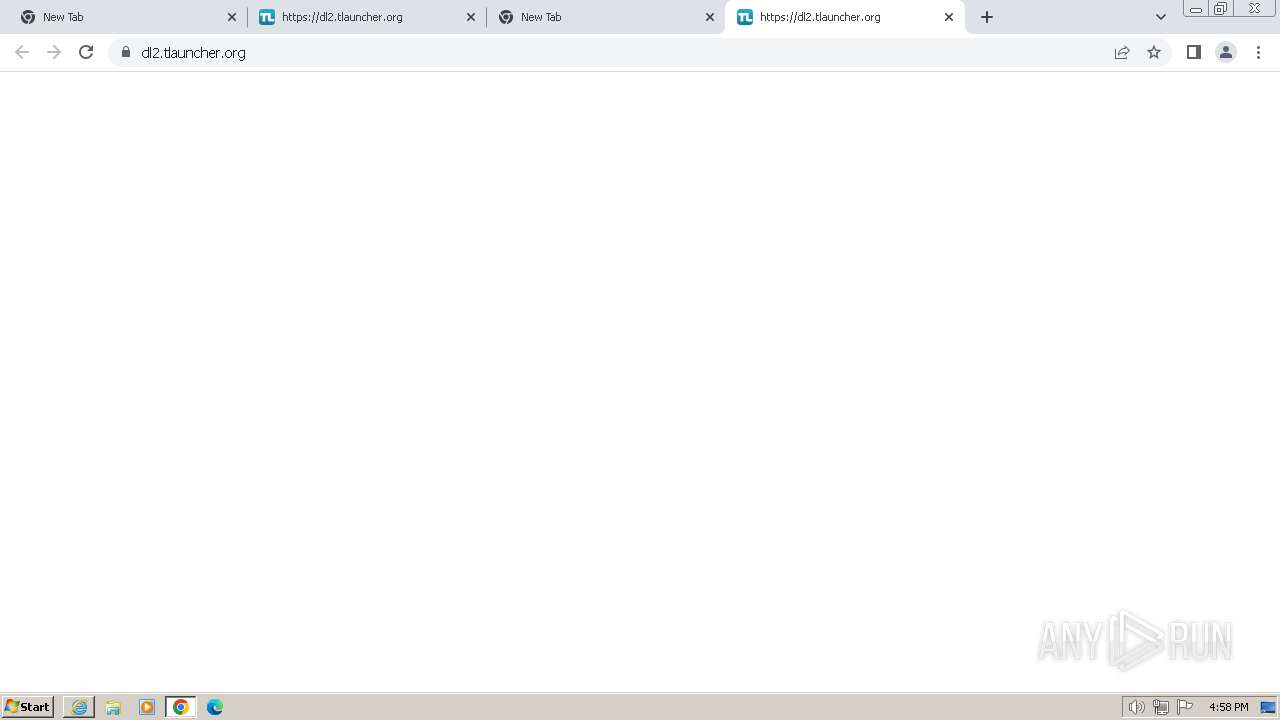
Task: Close the active fourth tlauncher tab
Action: (x=949, y=17)
